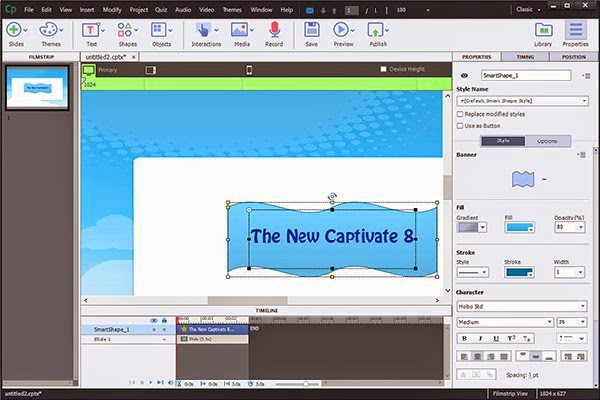Click the timeline stop button

point(142,382)
